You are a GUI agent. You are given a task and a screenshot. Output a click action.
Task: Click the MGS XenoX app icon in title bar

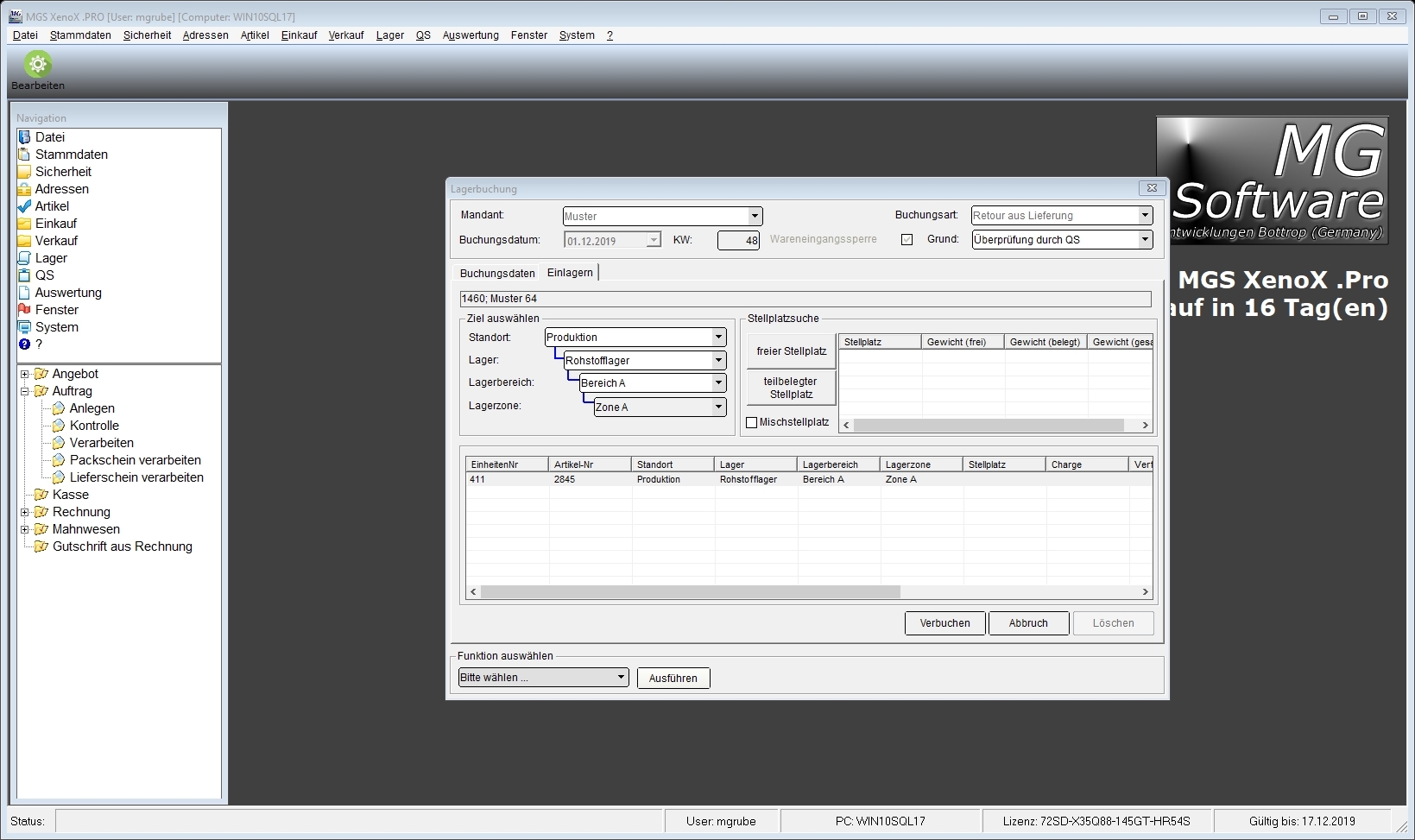pyautogui.click(x=15, y=16)
